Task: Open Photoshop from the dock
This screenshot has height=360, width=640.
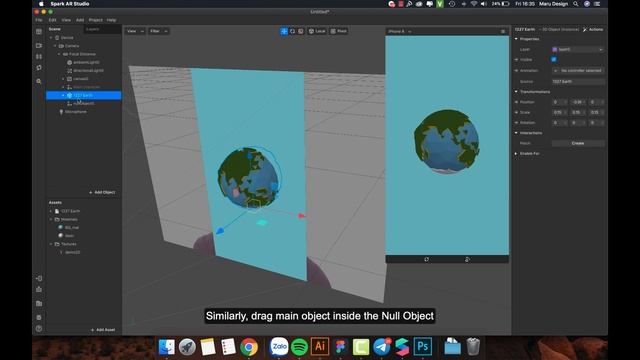Action: coord(422,347)
